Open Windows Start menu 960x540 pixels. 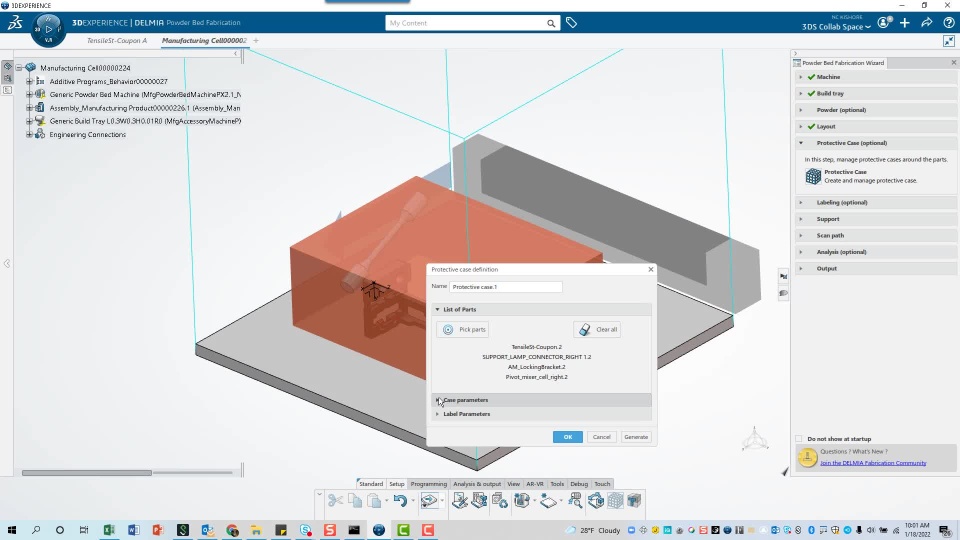coord(12,530)
